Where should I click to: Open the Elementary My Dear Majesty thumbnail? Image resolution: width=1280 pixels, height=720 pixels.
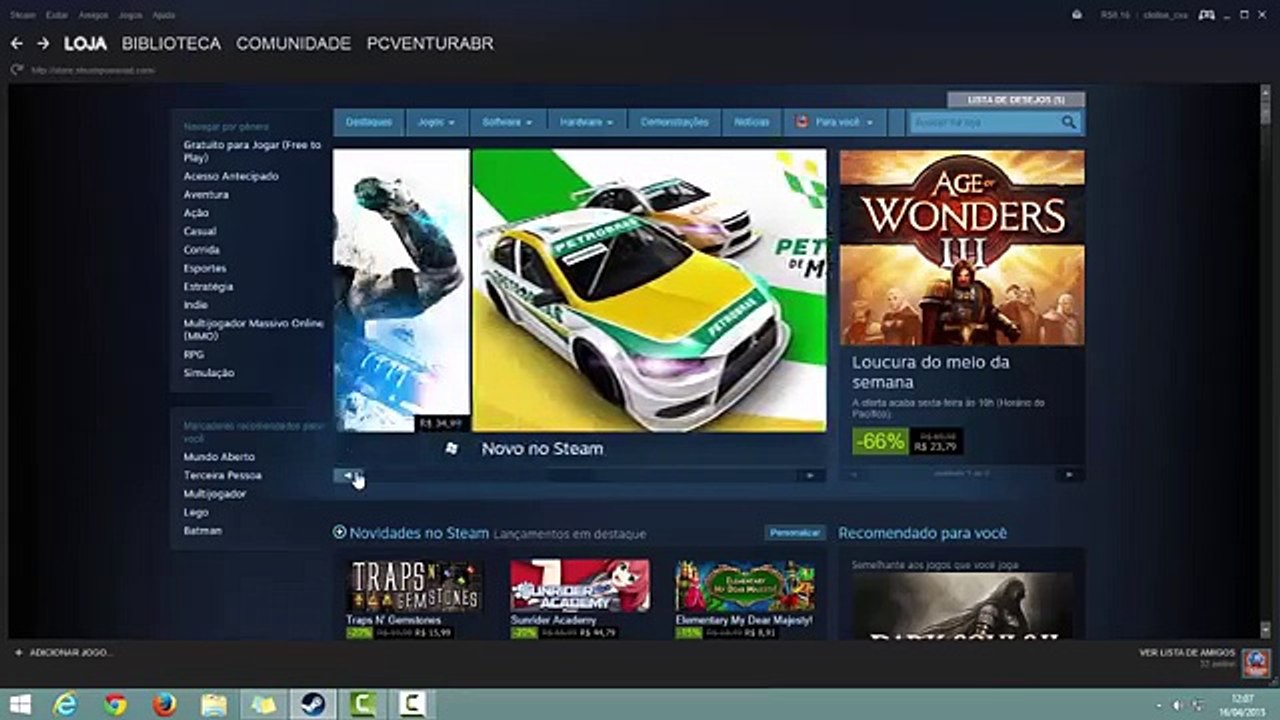745,586
